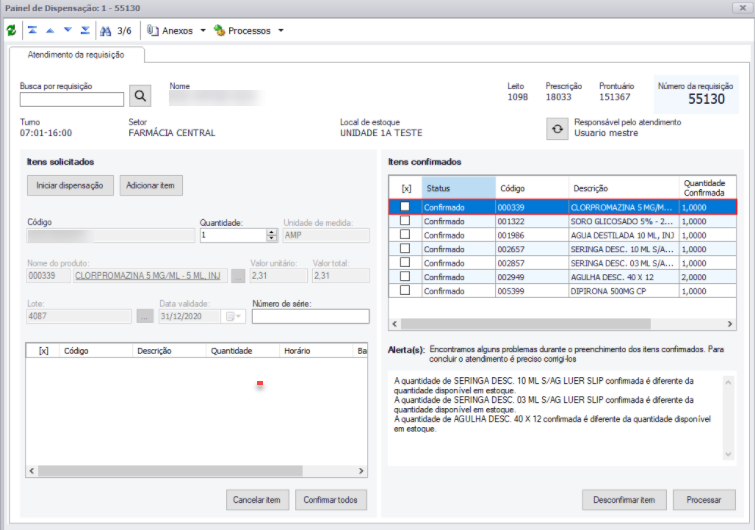
Task: Open the Processos dropdown arrow
Action: point(281,31)
